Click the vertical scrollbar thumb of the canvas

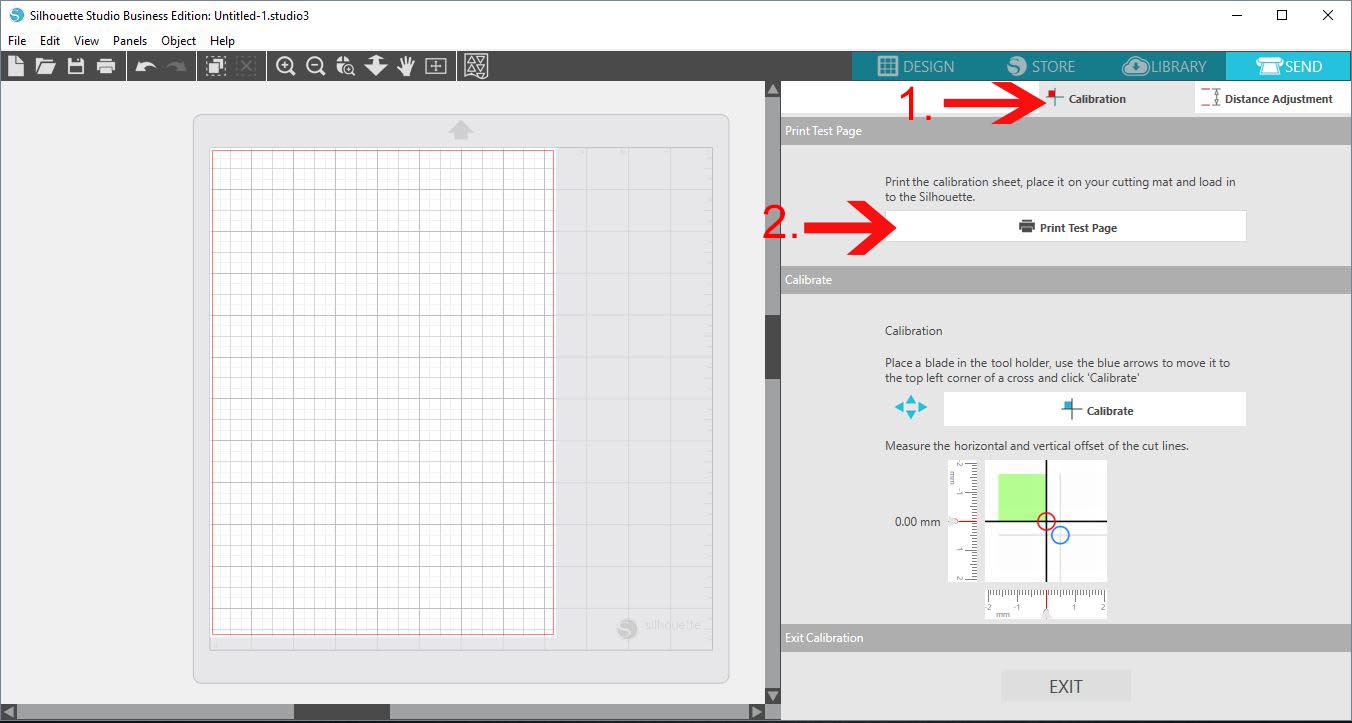click(772, 347)
